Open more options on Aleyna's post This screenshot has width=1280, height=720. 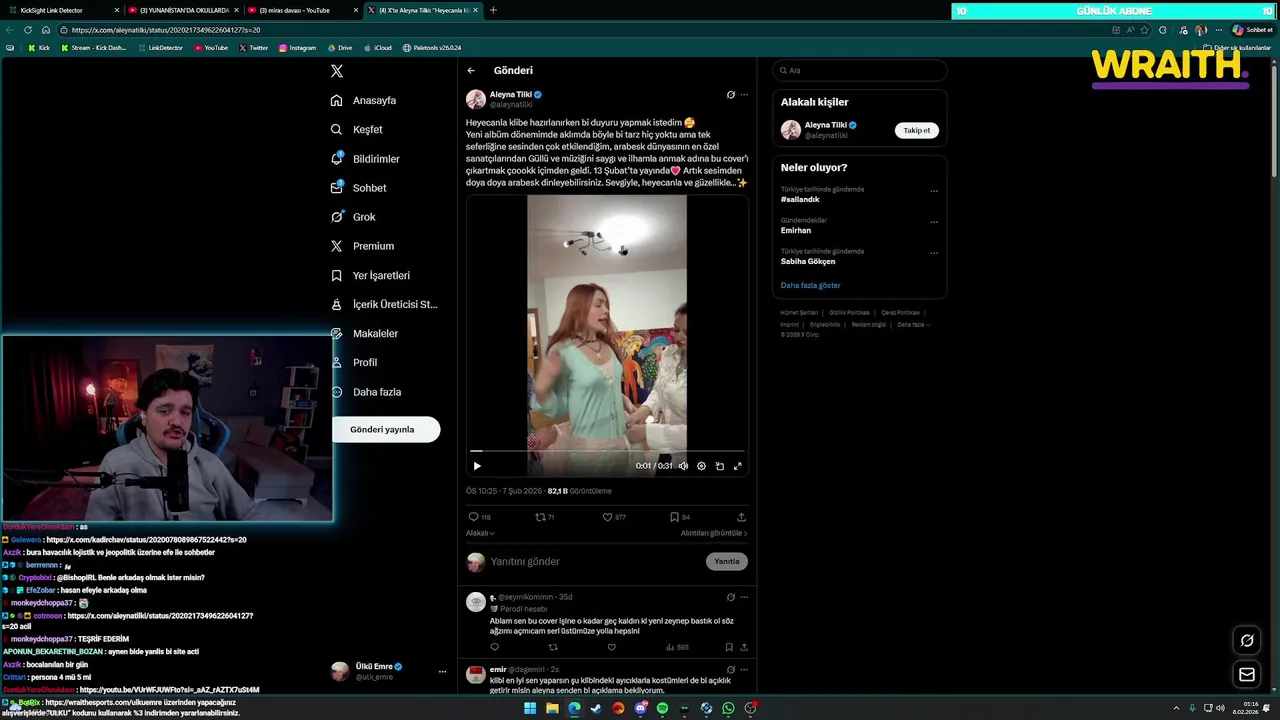point(744,95)
